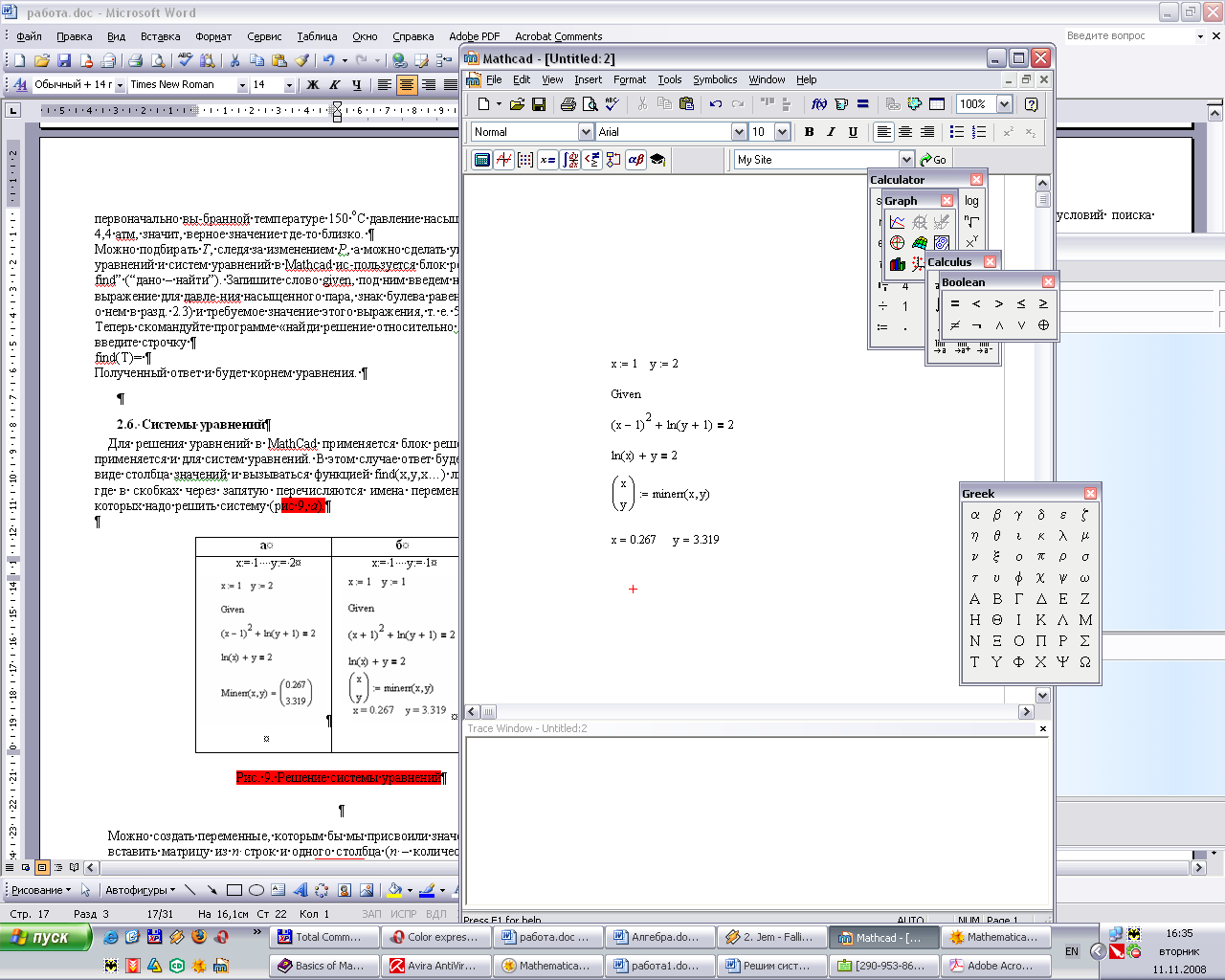1225x980 pixels.
Task: Open the Vector and Matrix toolbar button
Action: 525,160
